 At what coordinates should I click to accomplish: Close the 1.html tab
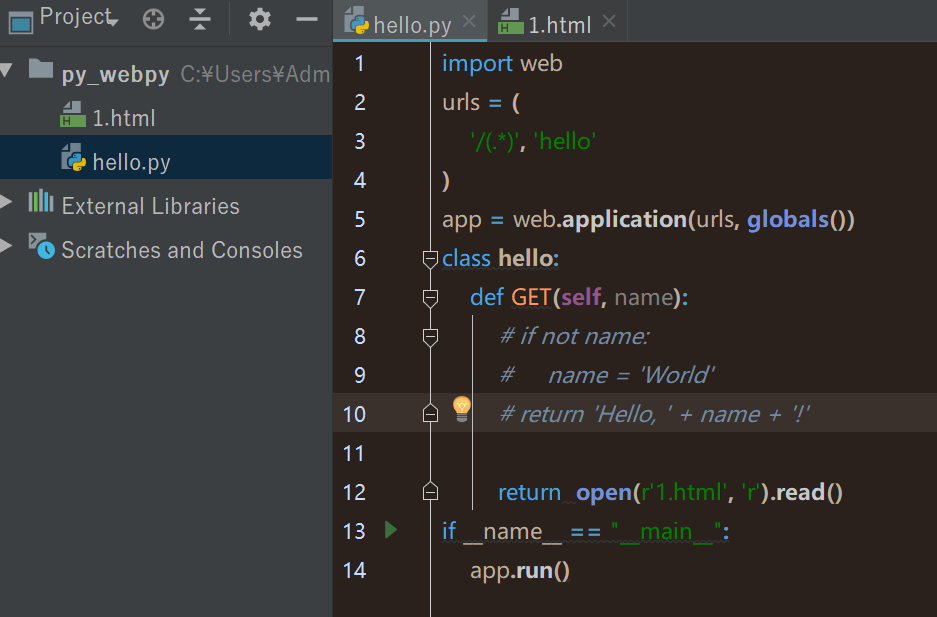pyautogui.click(x=609, y=22)
